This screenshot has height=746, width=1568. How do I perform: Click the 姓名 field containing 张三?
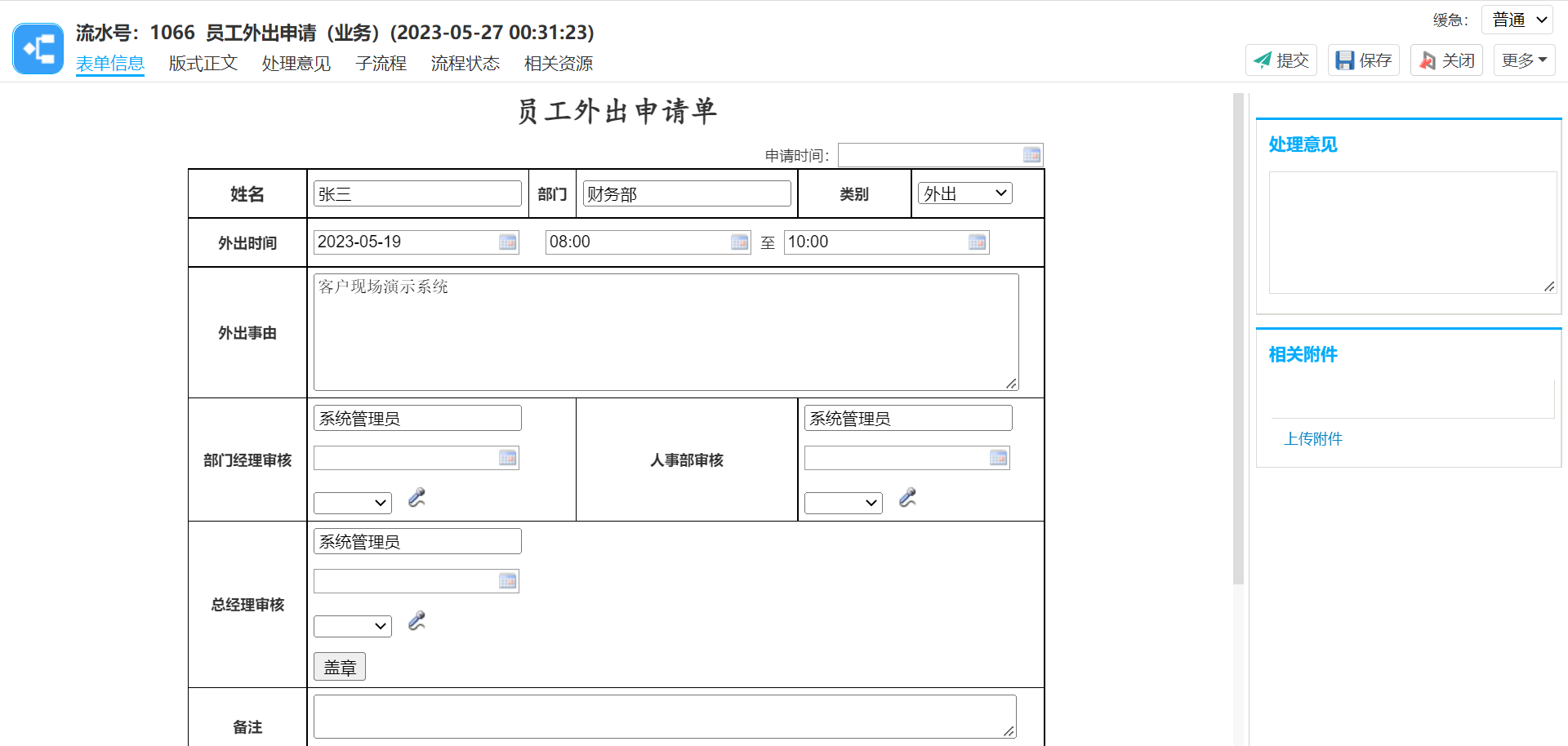(417, 193)
